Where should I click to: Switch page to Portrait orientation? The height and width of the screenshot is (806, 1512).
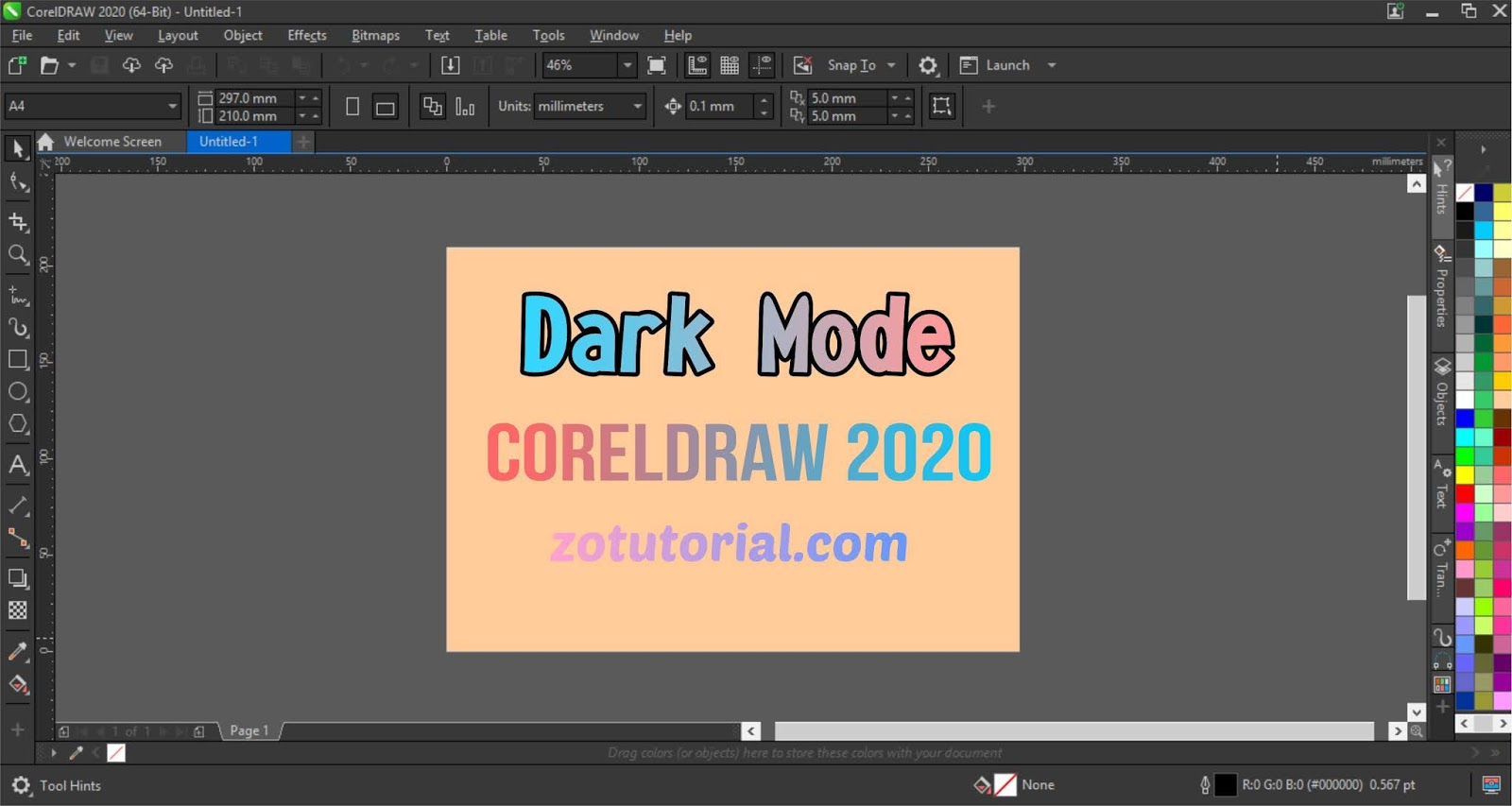pos(352,107)
